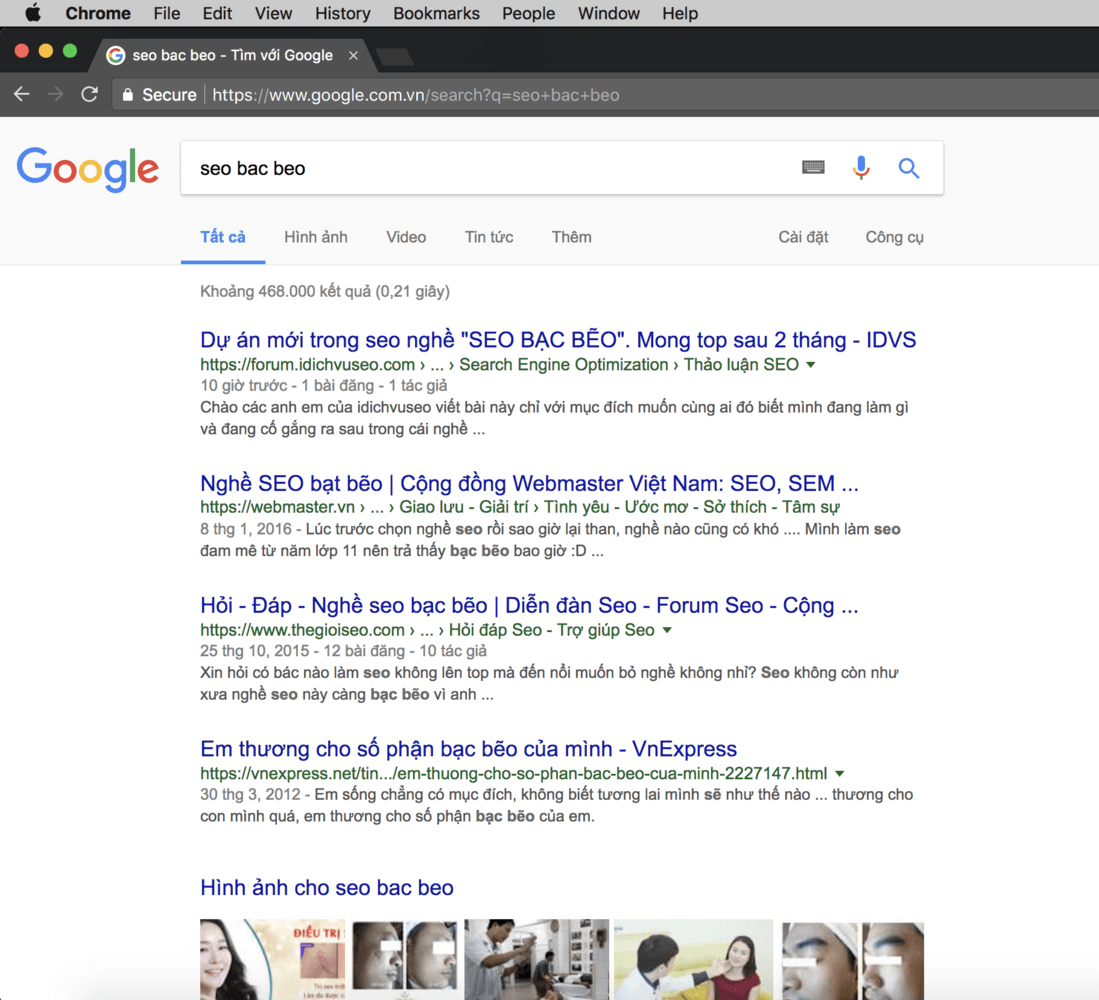Open a new tab with the tab-strip button

coord(395,57)
